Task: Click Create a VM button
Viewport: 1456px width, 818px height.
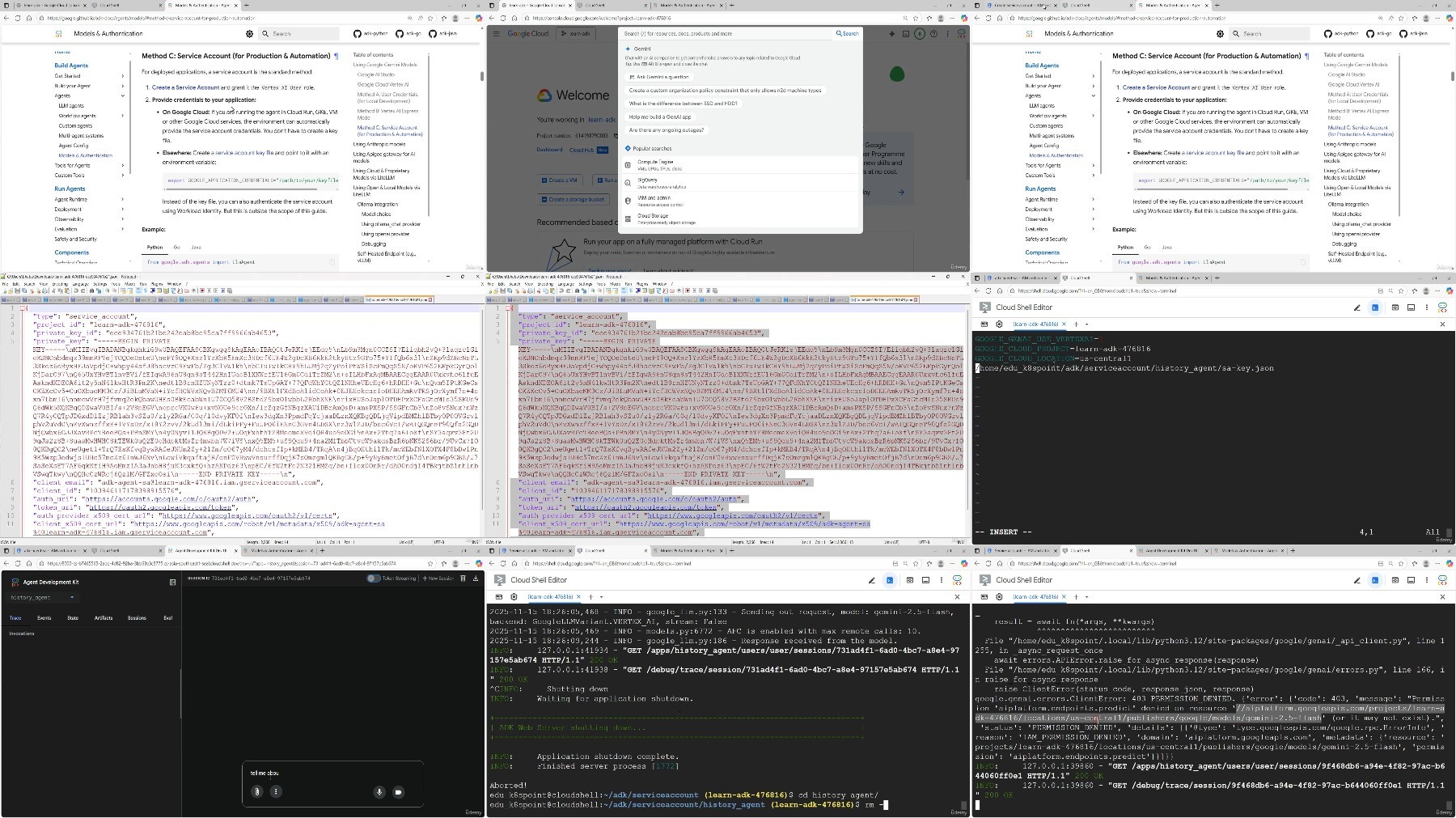Action: click(x=560, y=180)
